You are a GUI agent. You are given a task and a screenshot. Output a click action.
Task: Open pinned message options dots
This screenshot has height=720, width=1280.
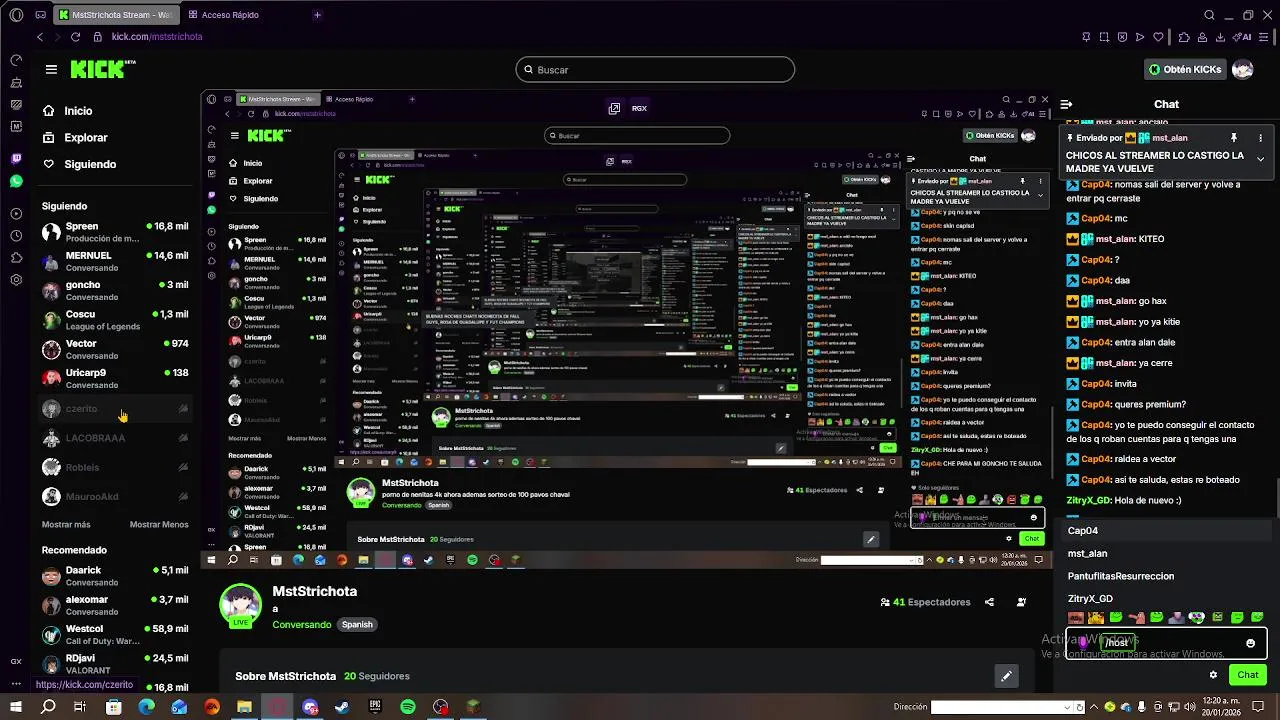click(1260, 138)
